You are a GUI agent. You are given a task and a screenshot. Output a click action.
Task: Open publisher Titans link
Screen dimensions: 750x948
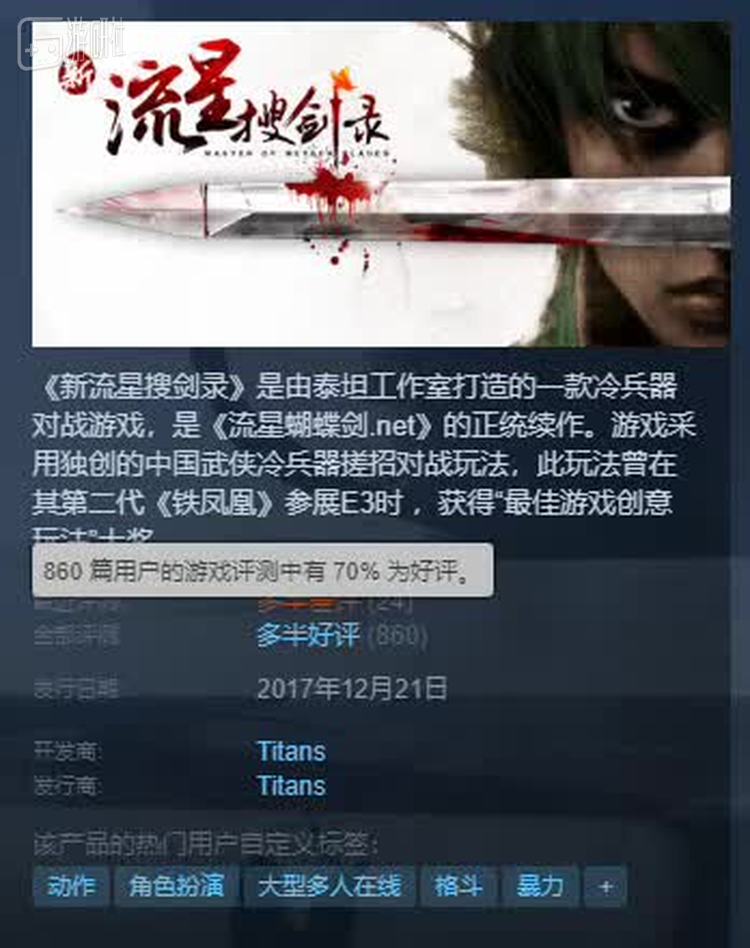[x=291, y=785]
